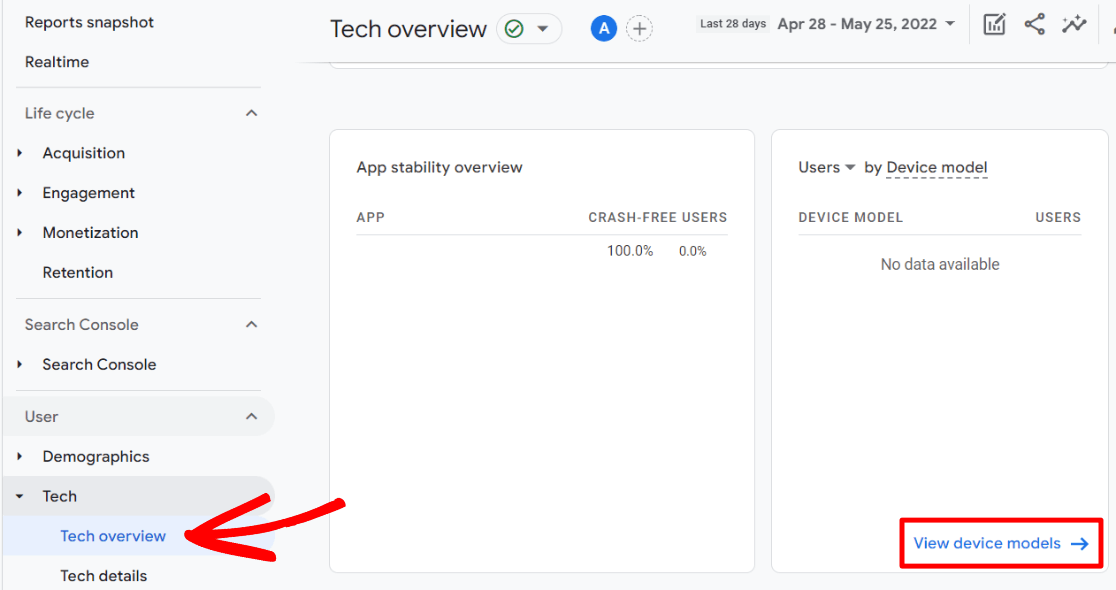Click the blue A account avatar
The width and height of the screenshot is (1116, 590).
603,28
